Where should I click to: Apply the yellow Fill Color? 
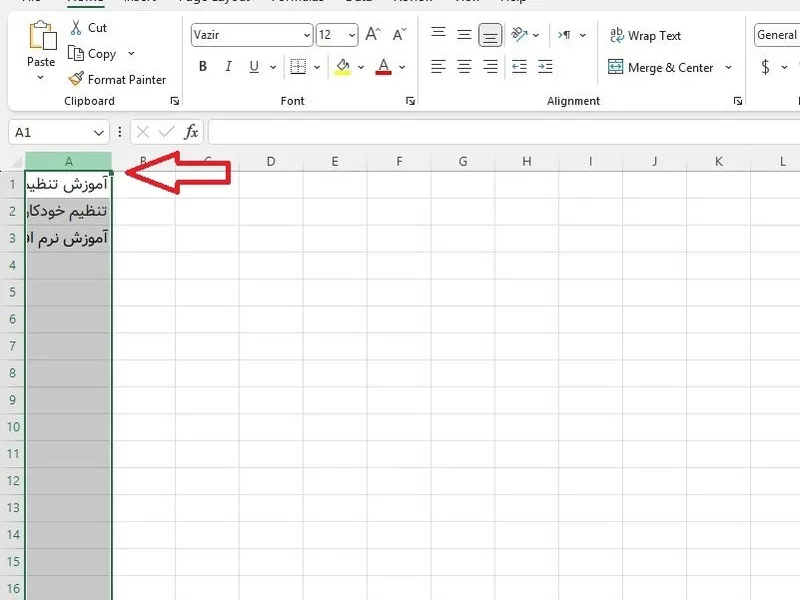[x=343, y=67]
